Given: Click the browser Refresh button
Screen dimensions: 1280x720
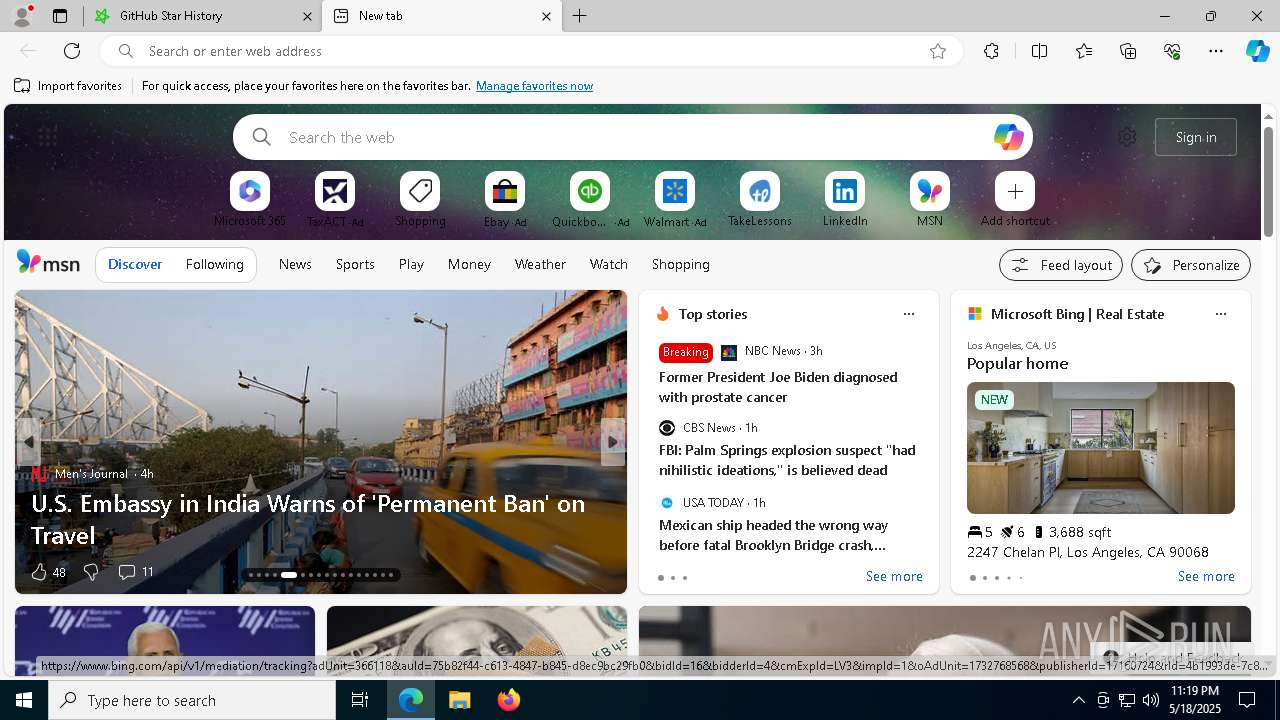Looking at the screenshot, I should point(72,51).
